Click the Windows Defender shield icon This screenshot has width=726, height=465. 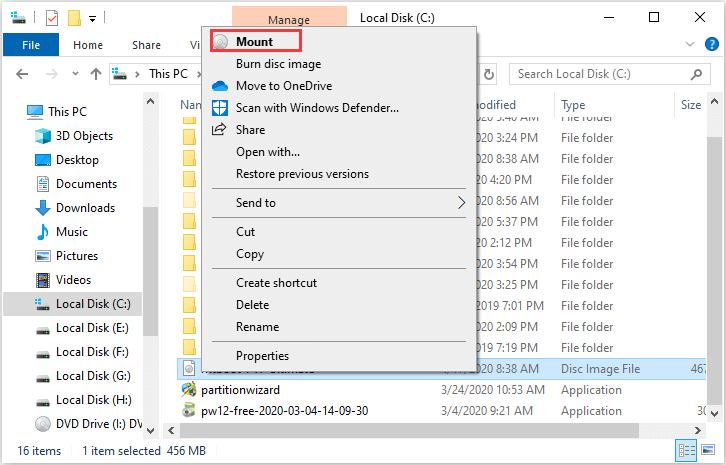click(x=219, y=108)
